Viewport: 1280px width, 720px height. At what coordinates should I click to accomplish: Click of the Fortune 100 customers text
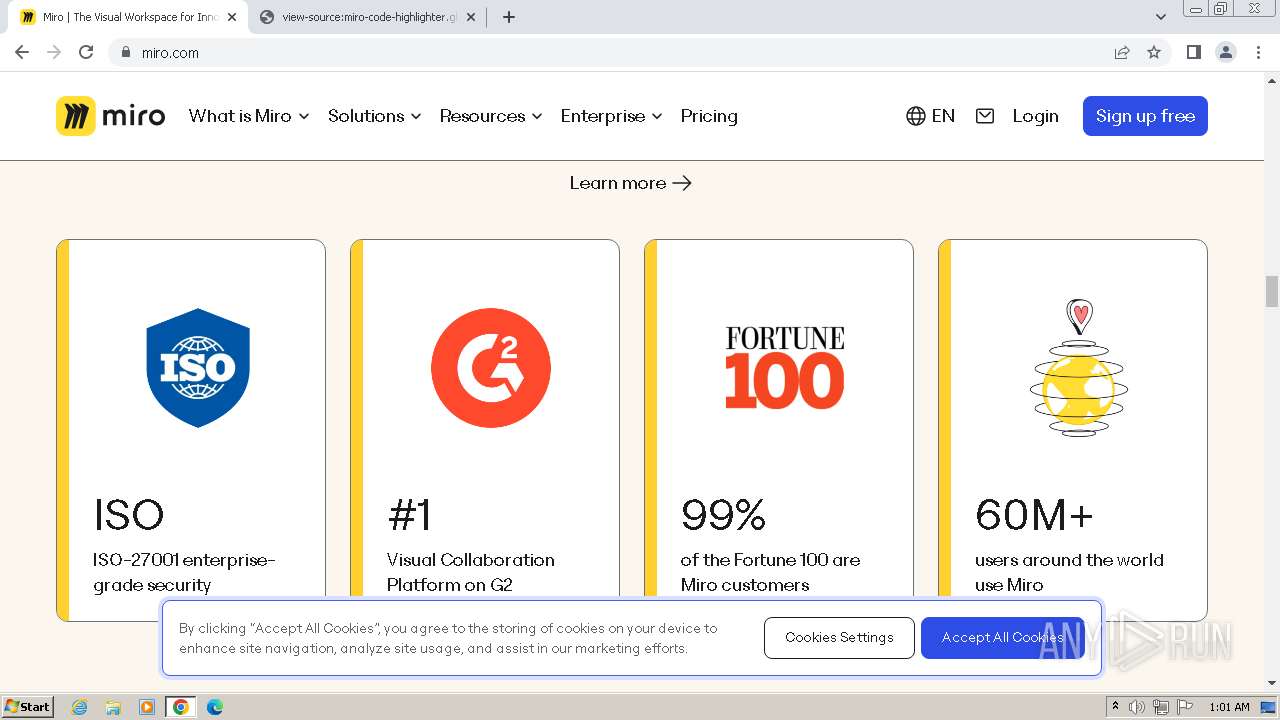(x=770, y=572)
